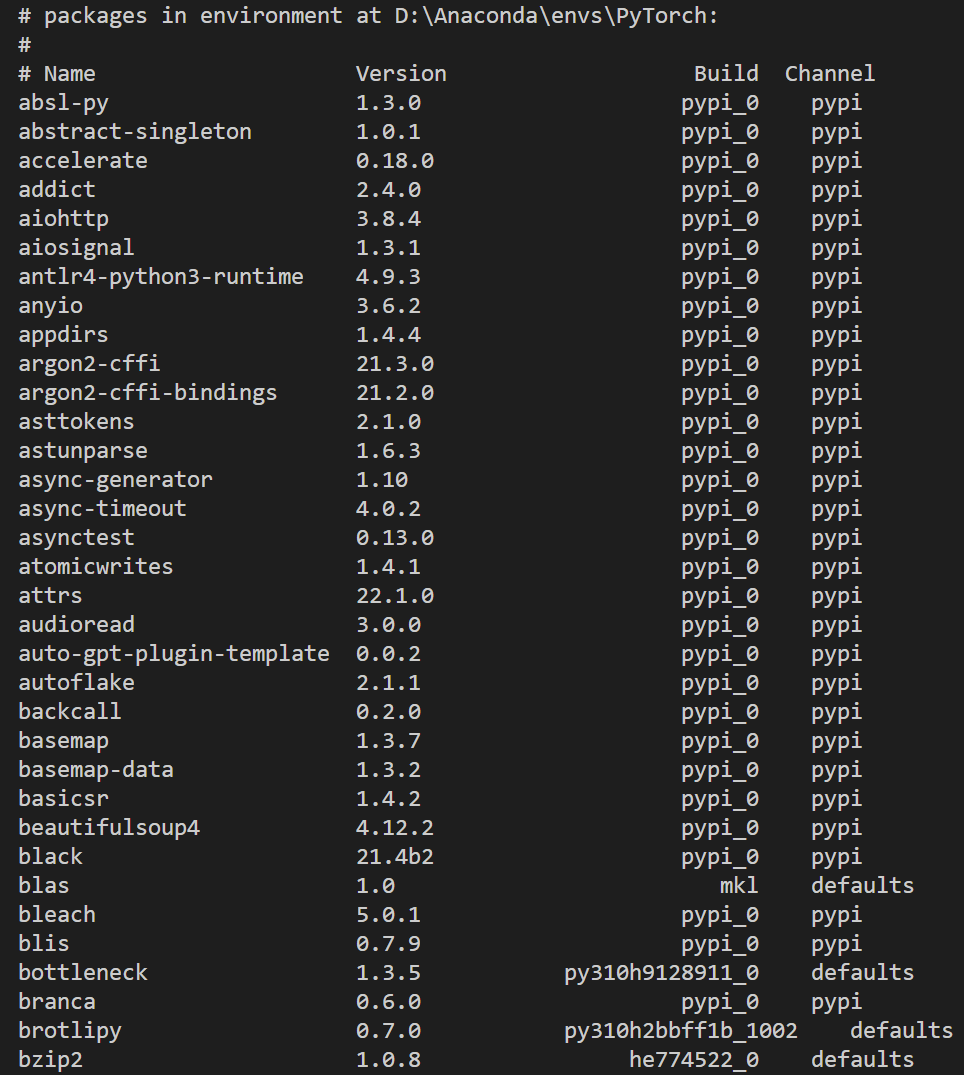Click the basicsr package name
Screen dimensions: 964x1075
click(63, 799)
